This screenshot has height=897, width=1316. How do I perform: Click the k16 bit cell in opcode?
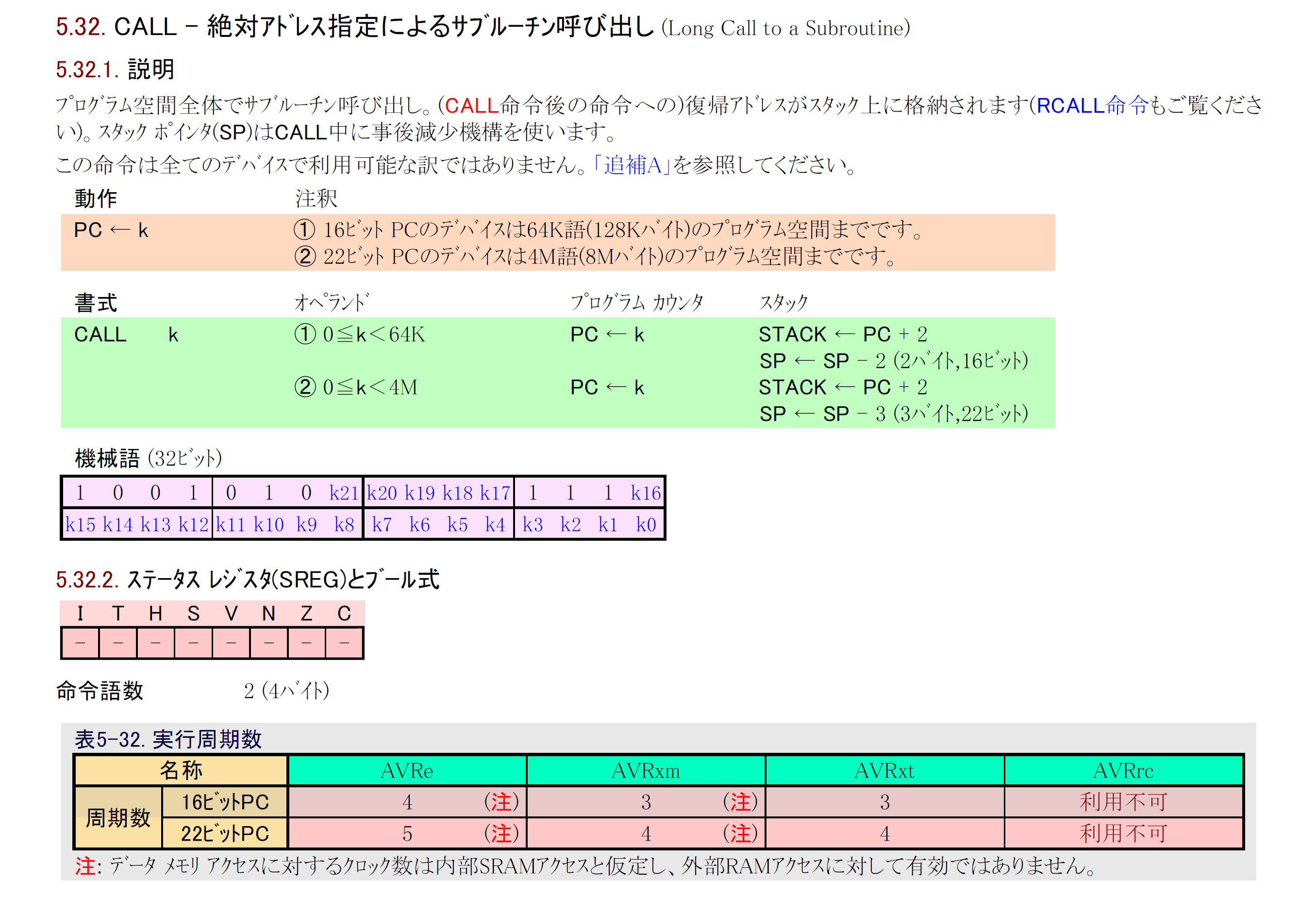pos(645,493)
